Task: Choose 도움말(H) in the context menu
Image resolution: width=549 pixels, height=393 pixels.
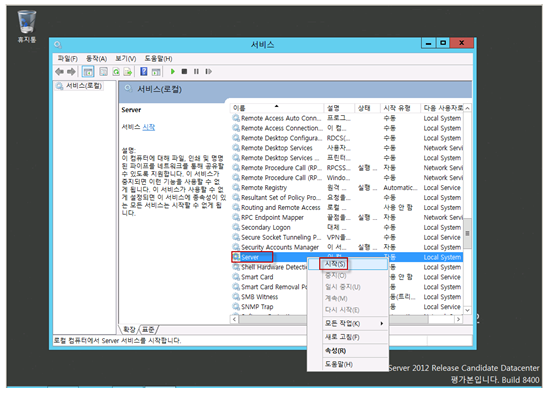Action: [348, 364]
